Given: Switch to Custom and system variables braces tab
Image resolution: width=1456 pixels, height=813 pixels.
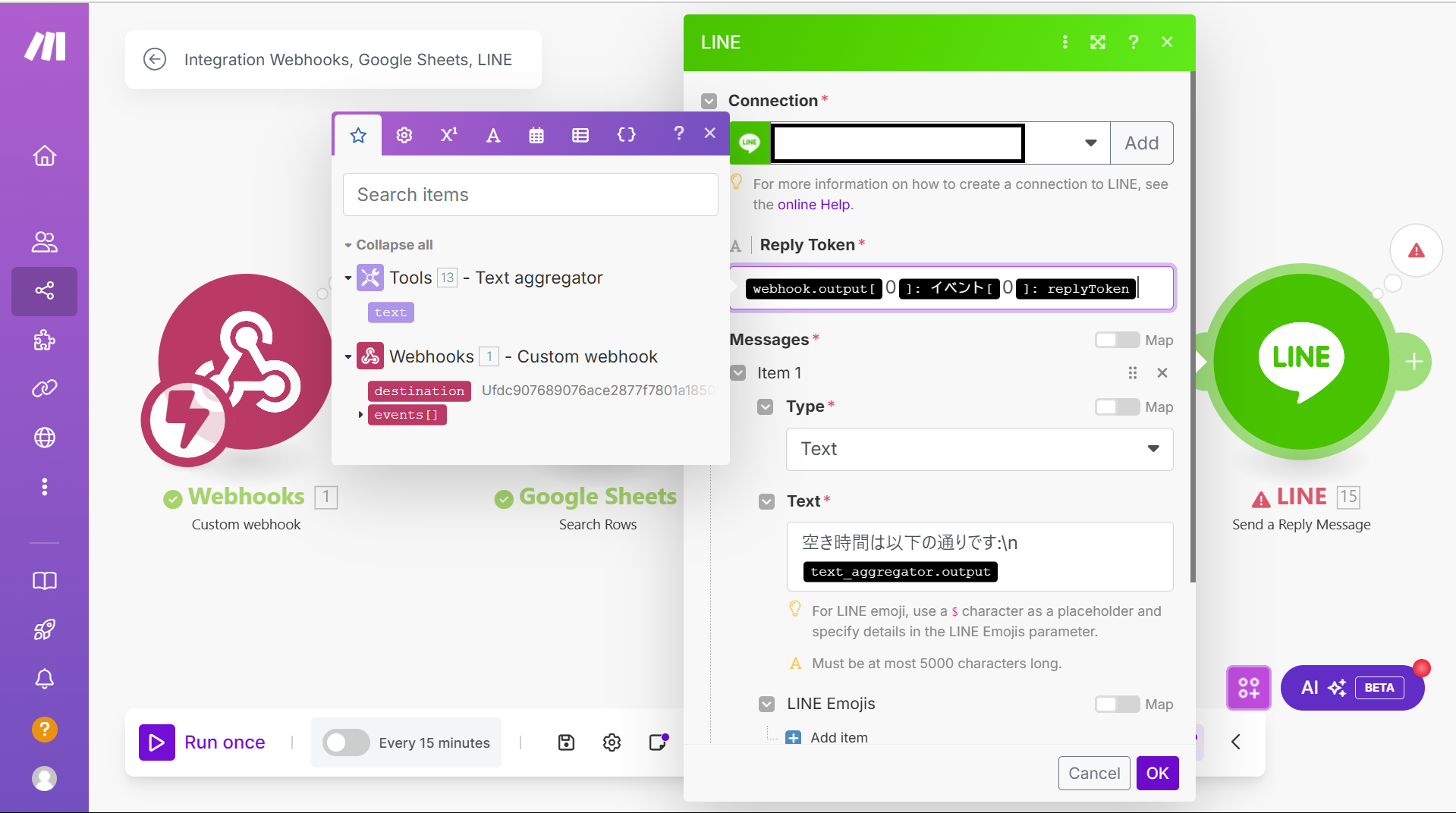Looking at the screenshot, I should coord(626,135).
